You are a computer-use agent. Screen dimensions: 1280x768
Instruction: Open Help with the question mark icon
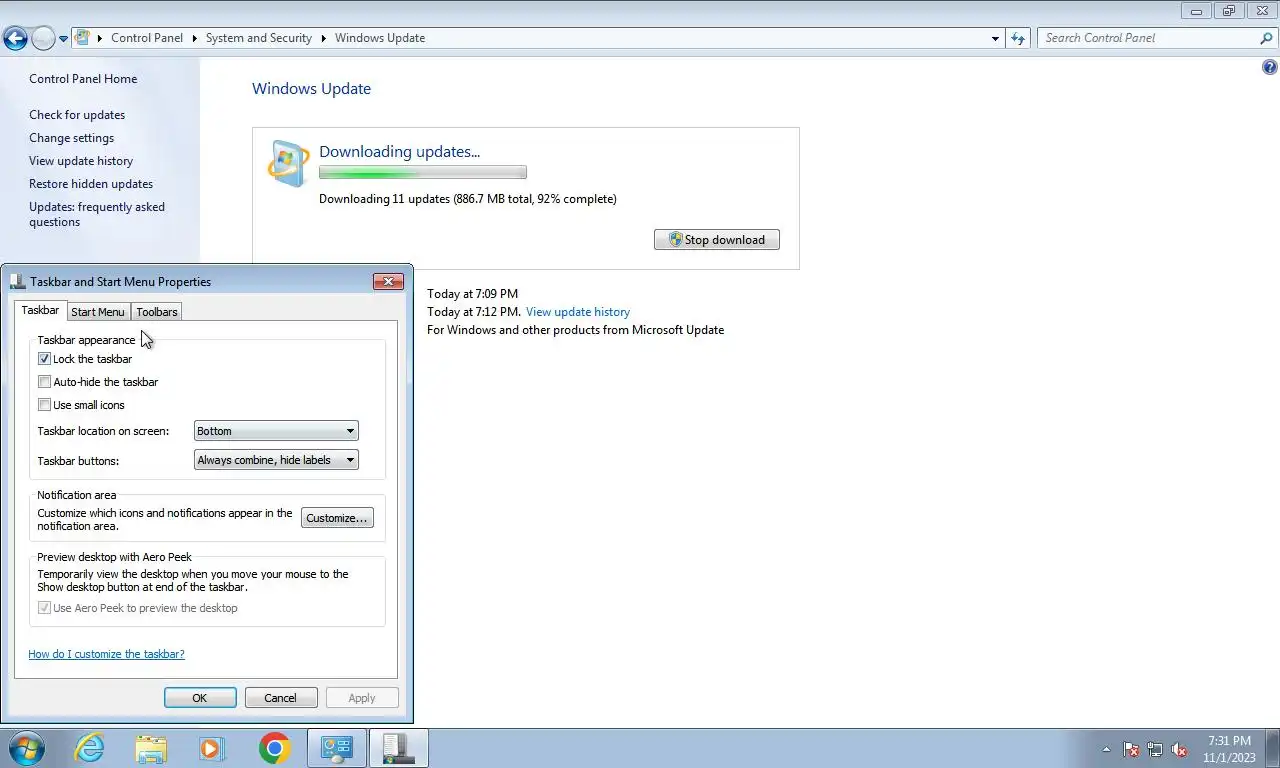pos(1270,68)
